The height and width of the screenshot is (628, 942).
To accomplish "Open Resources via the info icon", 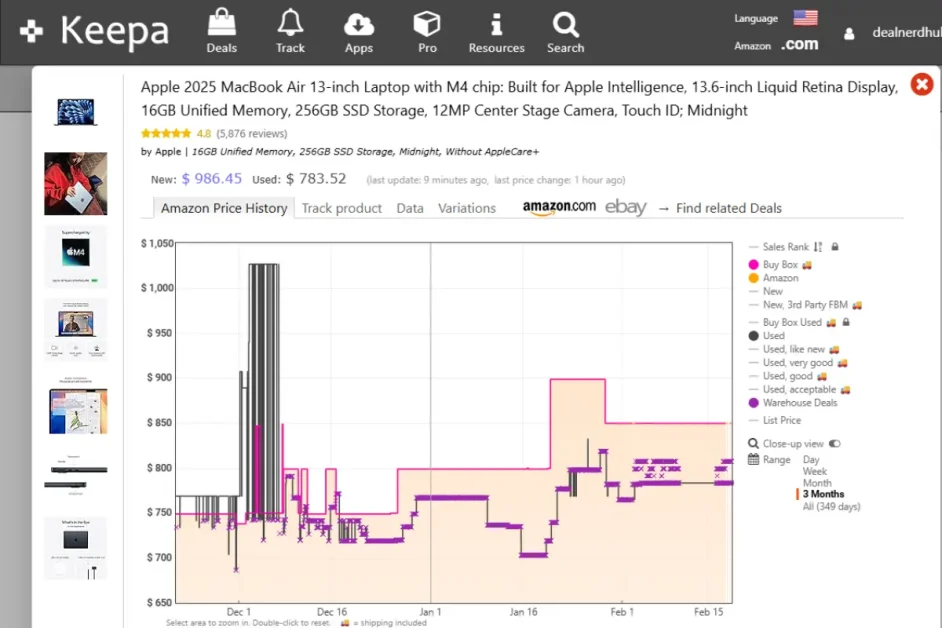I will pos(496,22).
